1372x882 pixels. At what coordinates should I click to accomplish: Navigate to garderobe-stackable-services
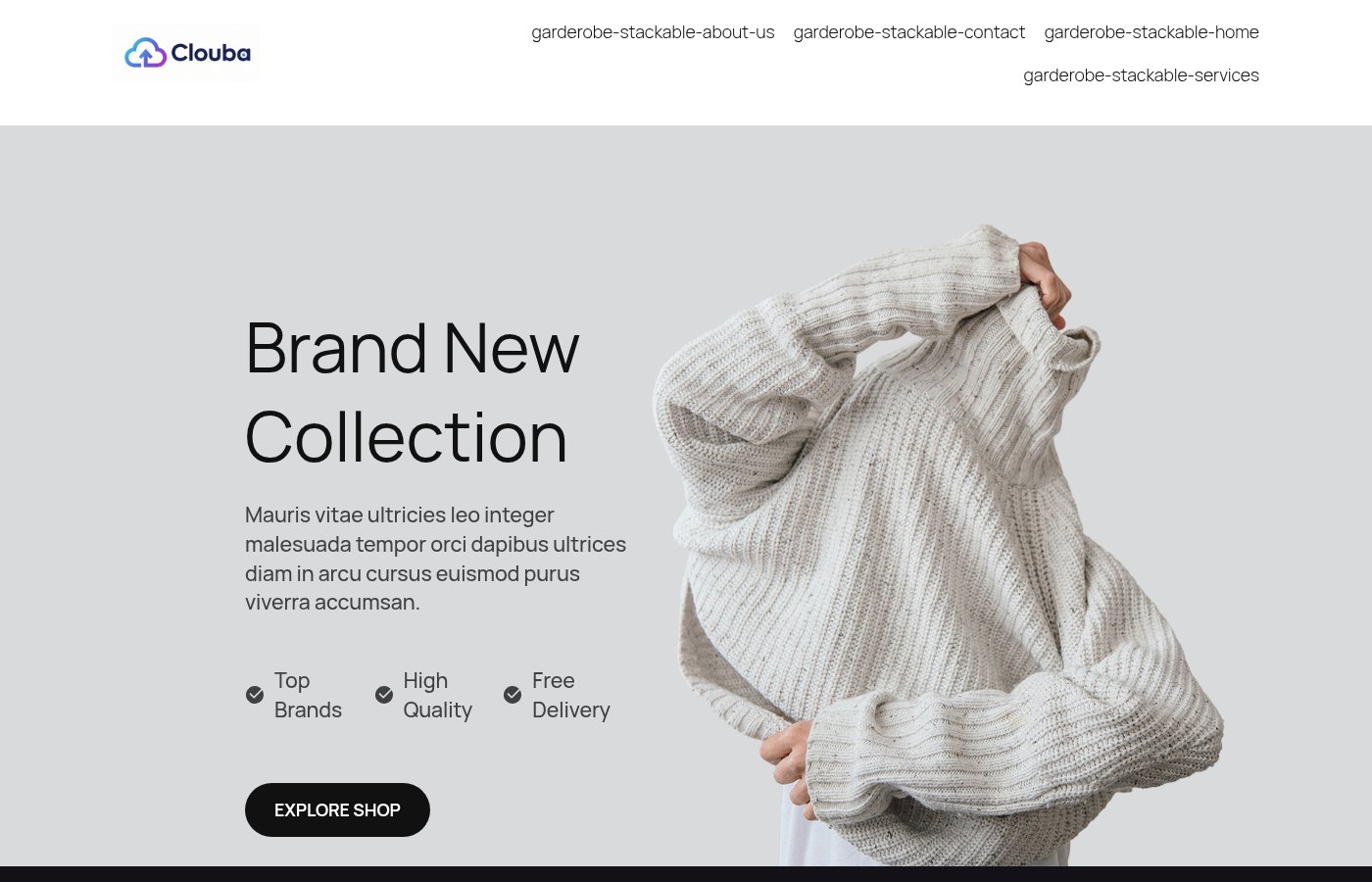pyautogui.click(x=1141, y=75)
